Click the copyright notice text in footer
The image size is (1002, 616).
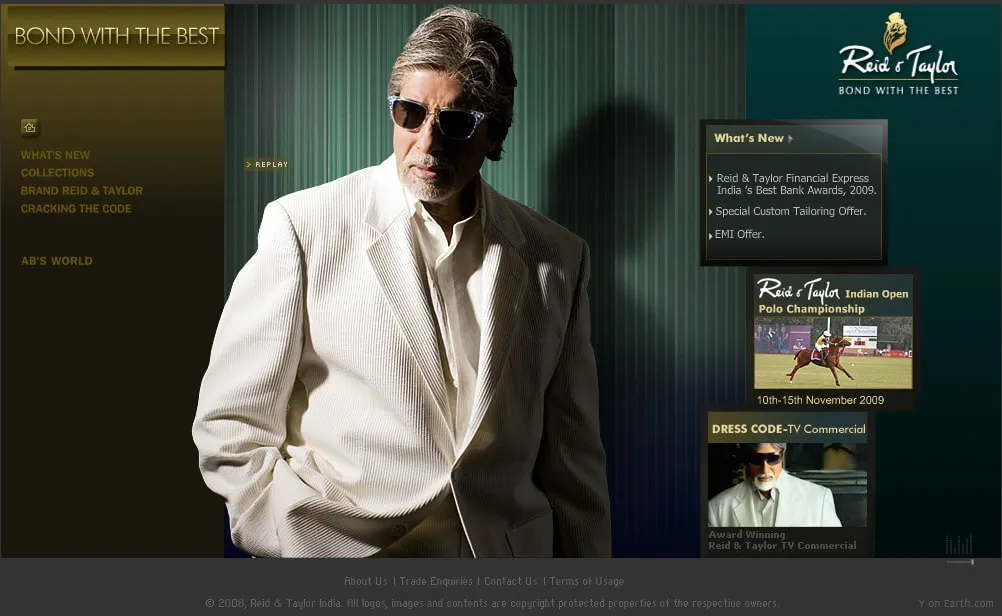pos(492,603)
